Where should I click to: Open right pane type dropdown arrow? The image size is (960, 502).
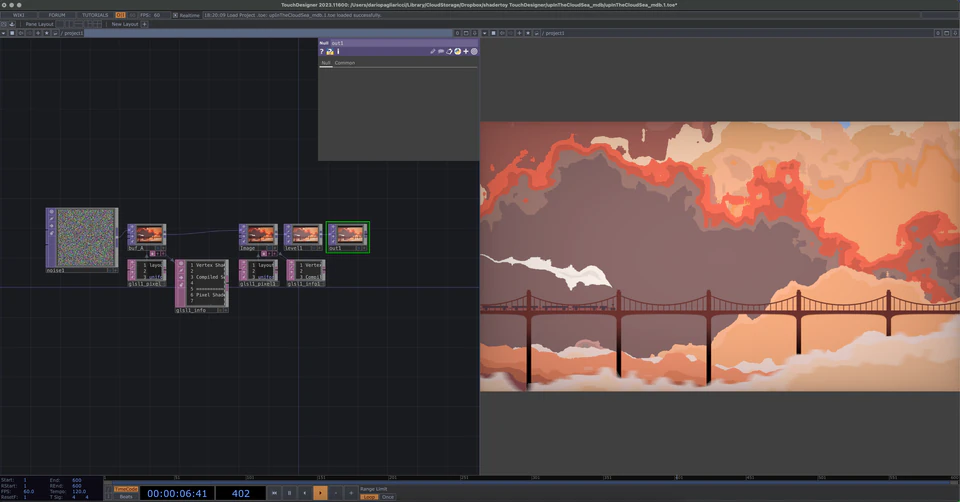click(485, 33)
